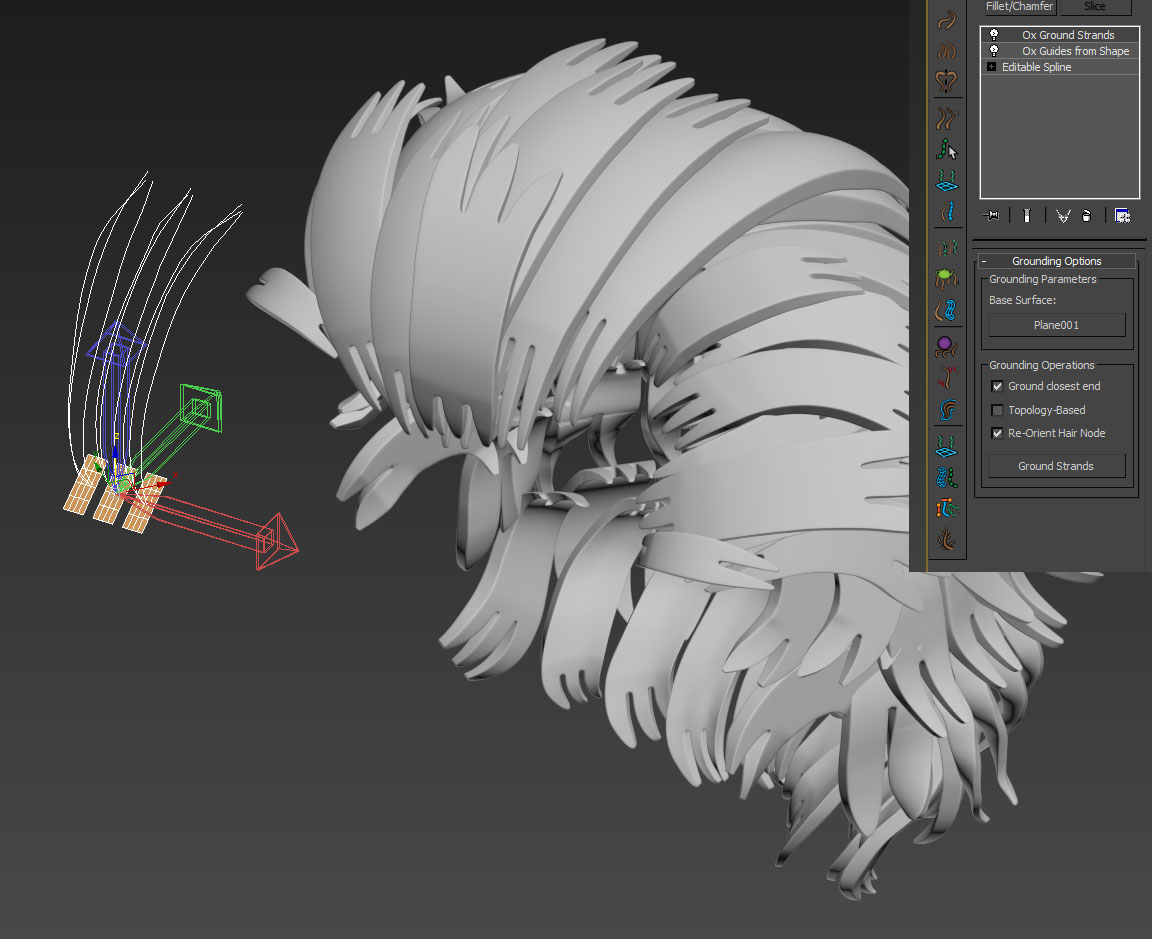Viewport: 1152px width, 939px height.
Task: Click Make Unique stack icon
Action: [1062, 215]
